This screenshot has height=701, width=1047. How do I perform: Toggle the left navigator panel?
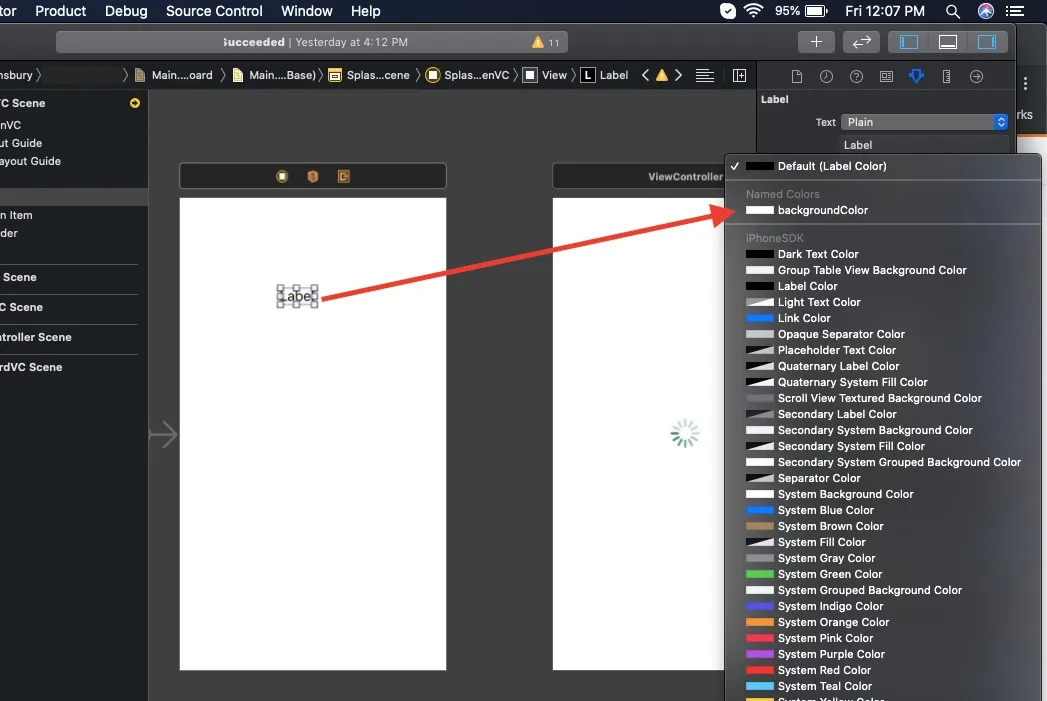tap(909, 42)
